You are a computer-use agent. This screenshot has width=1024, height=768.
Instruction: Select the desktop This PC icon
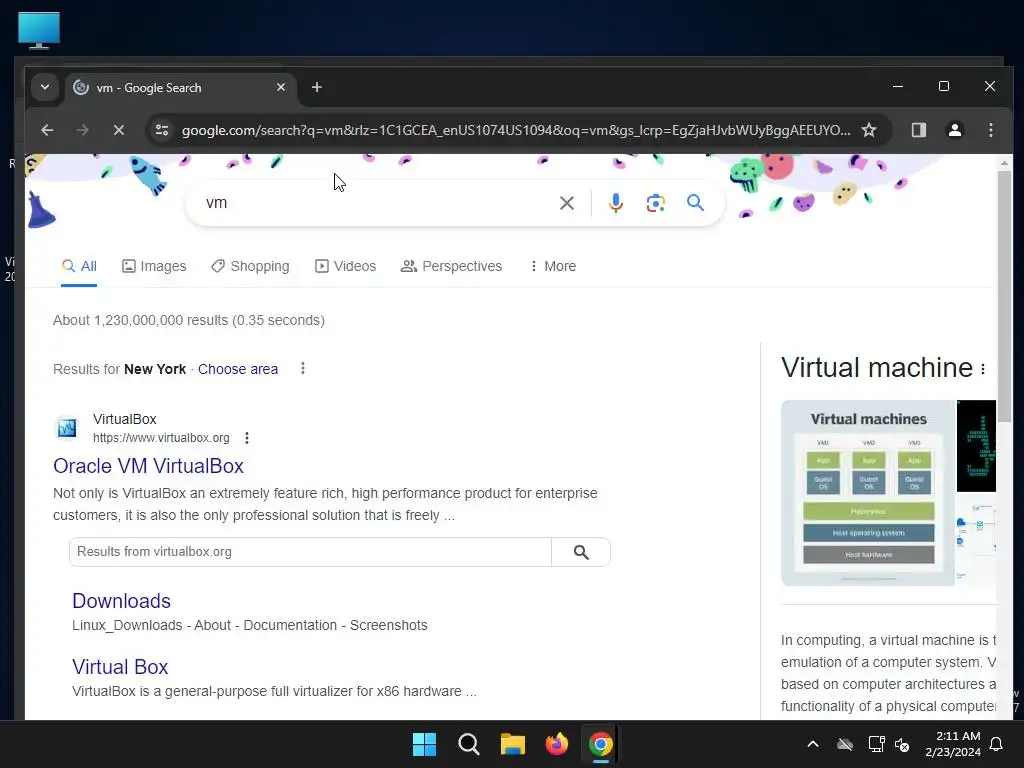[x=39, y=30]
